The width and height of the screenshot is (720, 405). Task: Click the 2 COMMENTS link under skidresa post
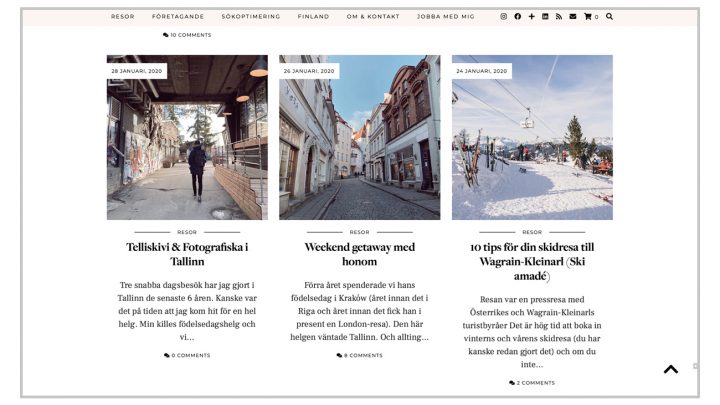532,382
